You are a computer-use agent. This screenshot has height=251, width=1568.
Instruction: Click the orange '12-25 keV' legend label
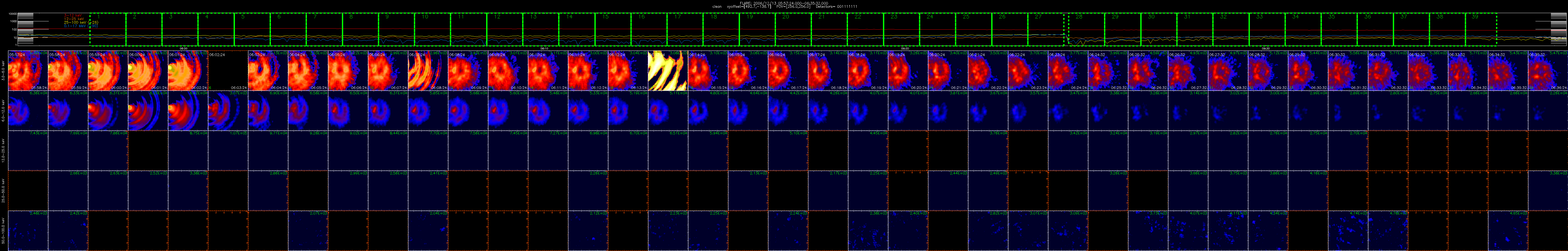[74, 19]
